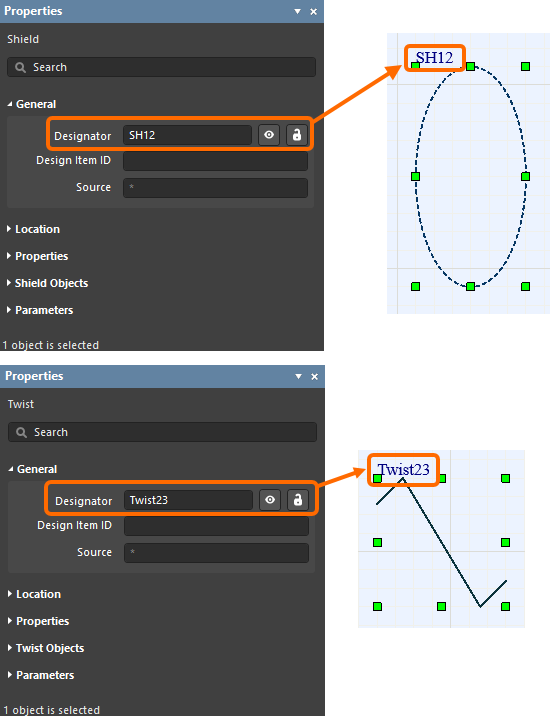
Task: Focus the Search box in Shield panel
Action: (161, 67)
